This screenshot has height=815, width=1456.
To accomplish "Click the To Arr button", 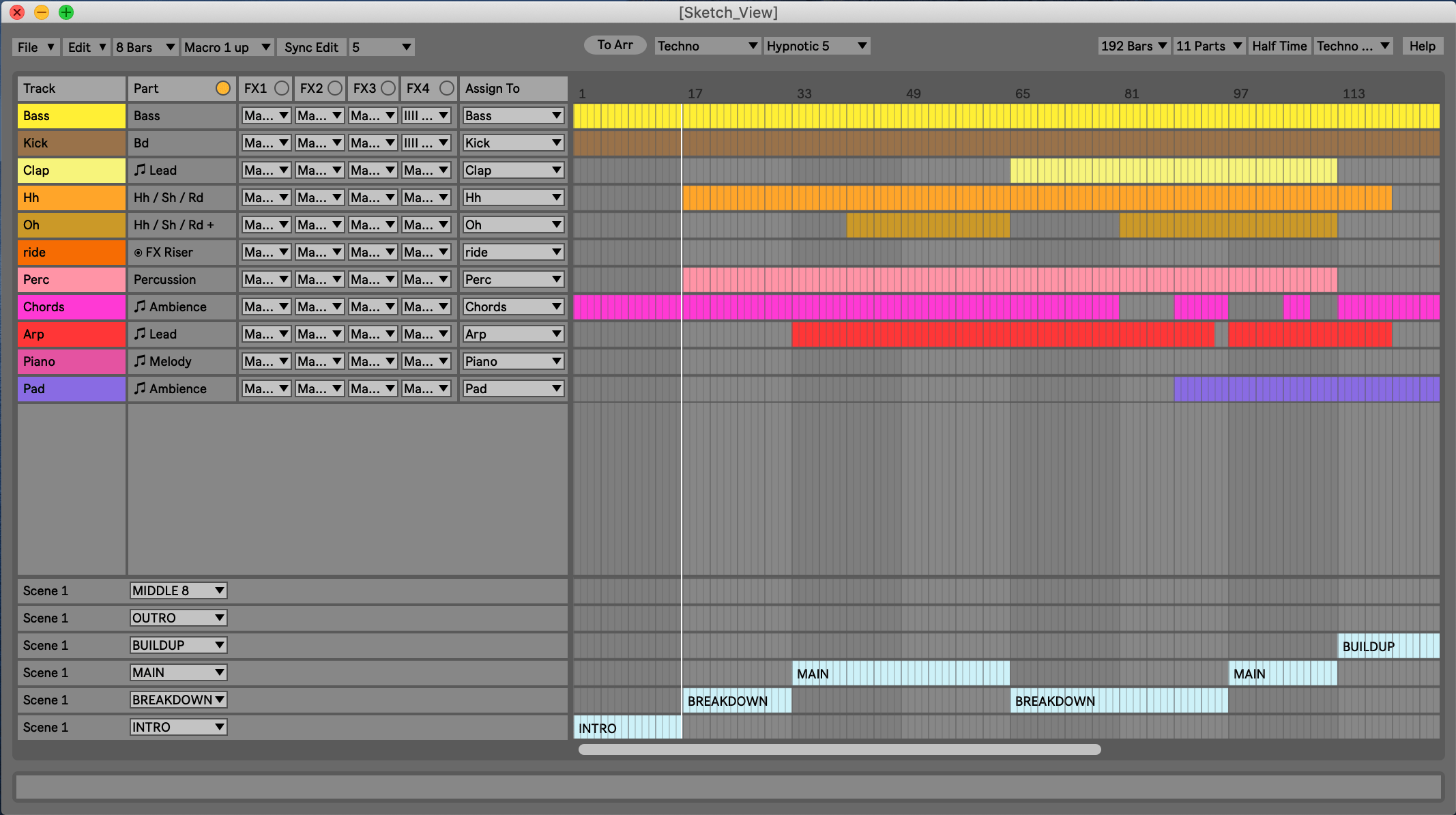I will click(614, 44).
